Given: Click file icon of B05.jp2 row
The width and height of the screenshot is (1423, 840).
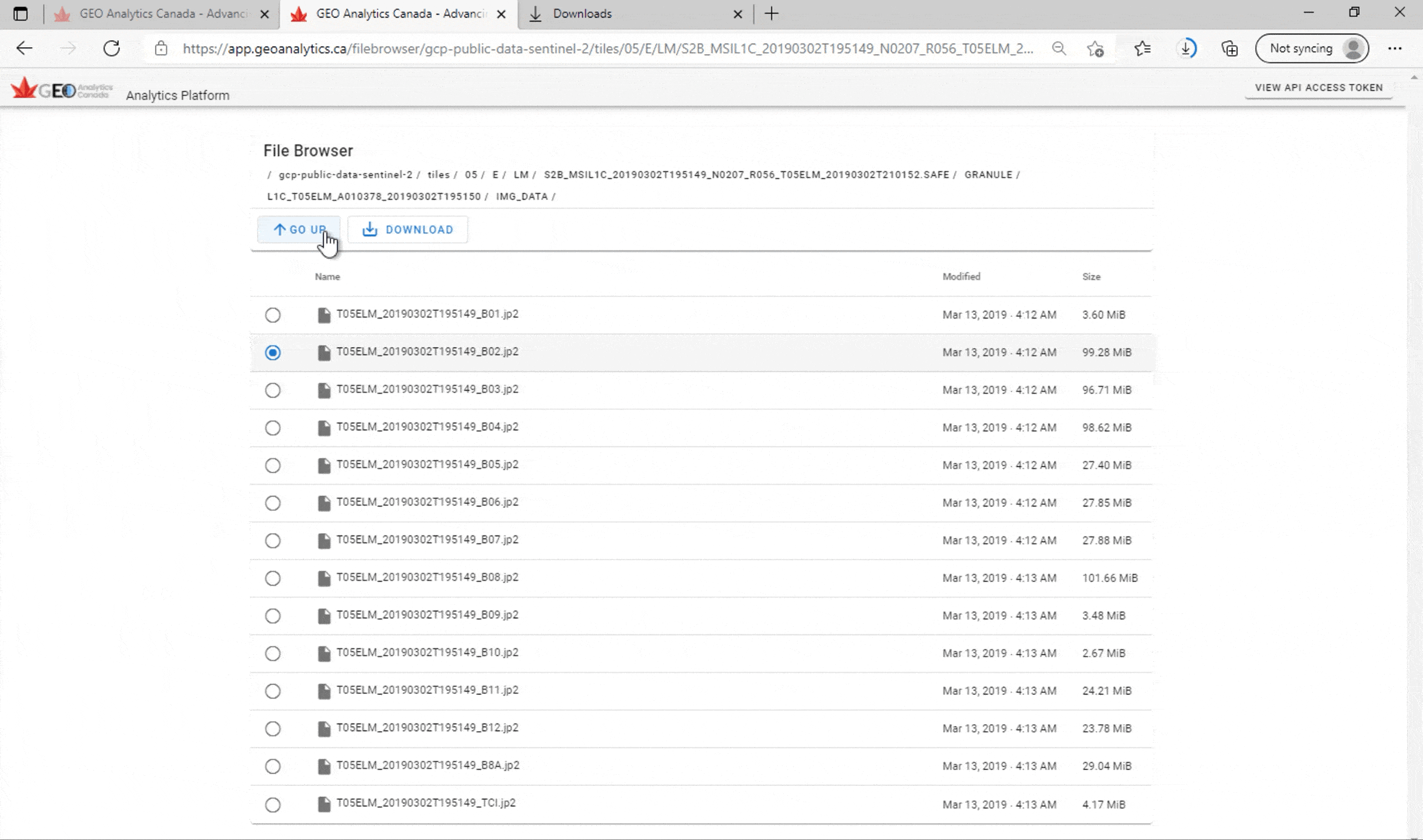Looking at the screenshot, I should (x=324, y=465).
